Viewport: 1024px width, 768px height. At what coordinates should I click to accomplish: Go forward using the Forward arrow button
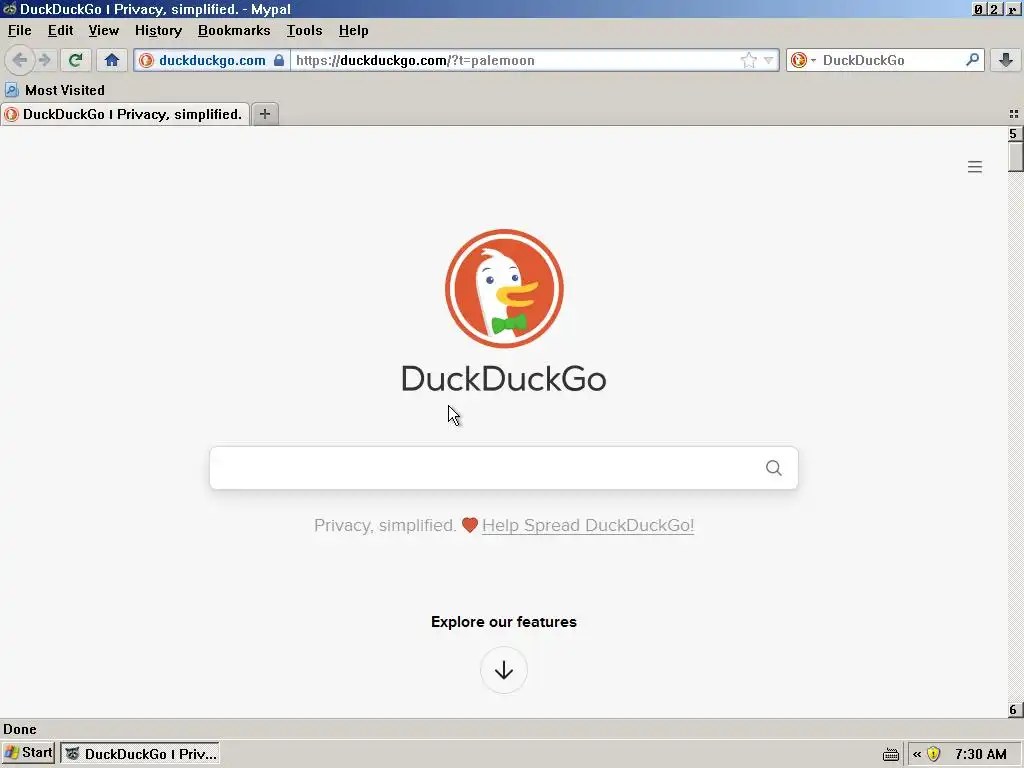pos(44,60)
